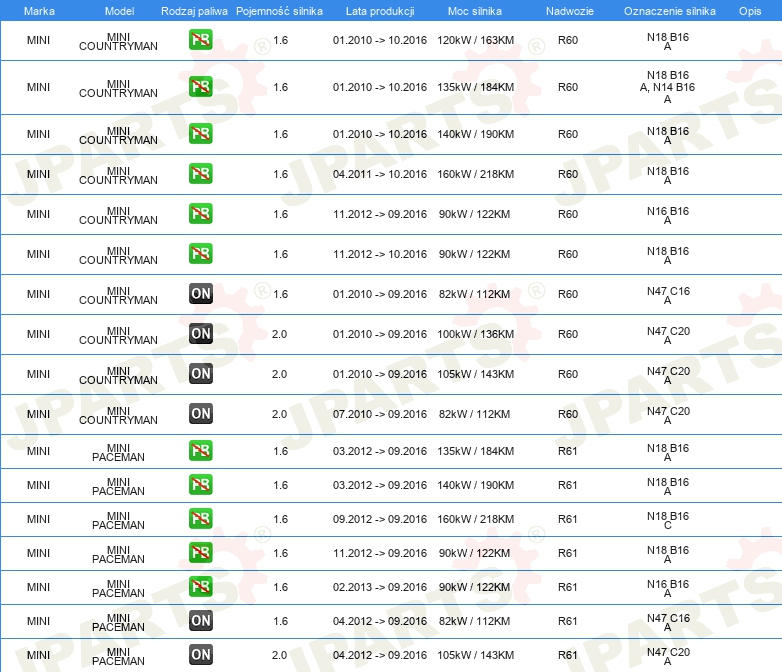Select Paceman 105kW / 143KM power cell
Viewport: 782px width, 672px height.
(x=475, y=656)
